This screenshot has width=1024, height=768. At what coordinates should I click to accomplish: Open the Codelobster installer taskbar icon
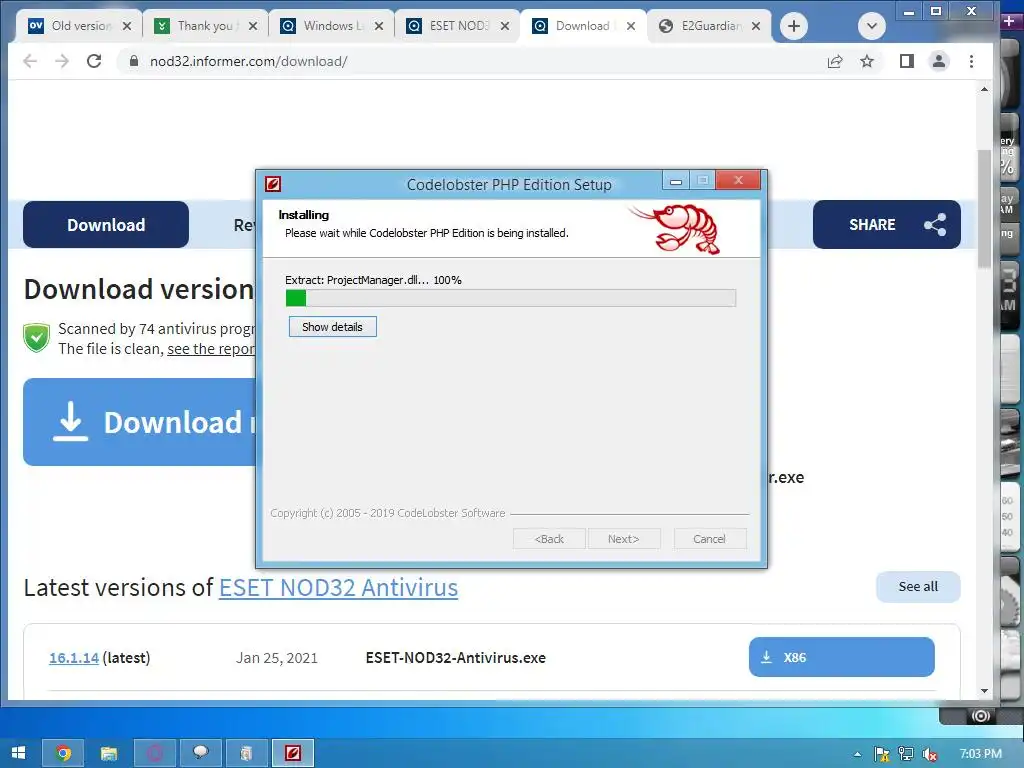(293, 753)
